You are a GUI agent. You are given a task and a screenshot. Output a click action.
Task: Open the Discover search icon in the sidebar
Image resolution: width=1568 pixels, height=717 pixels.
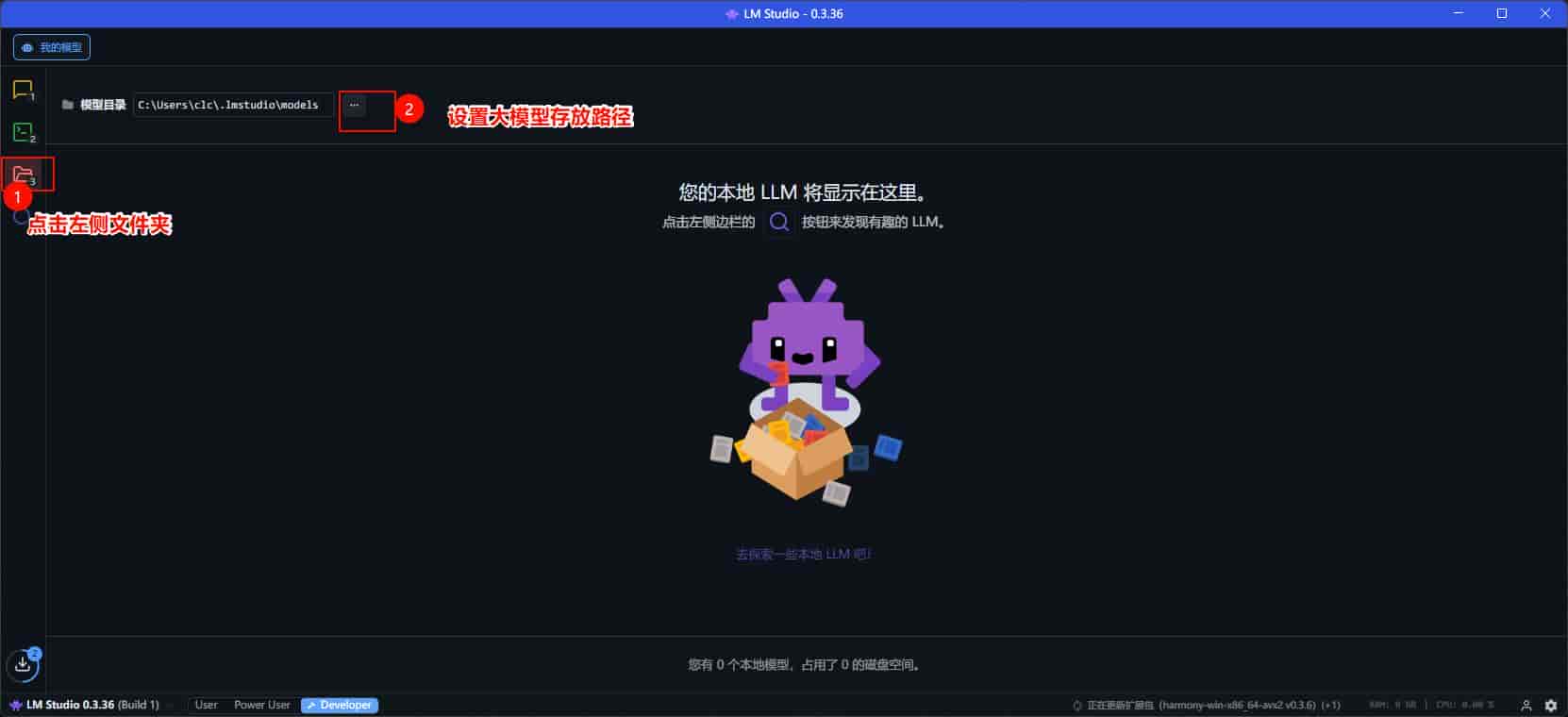pos(20,217)
